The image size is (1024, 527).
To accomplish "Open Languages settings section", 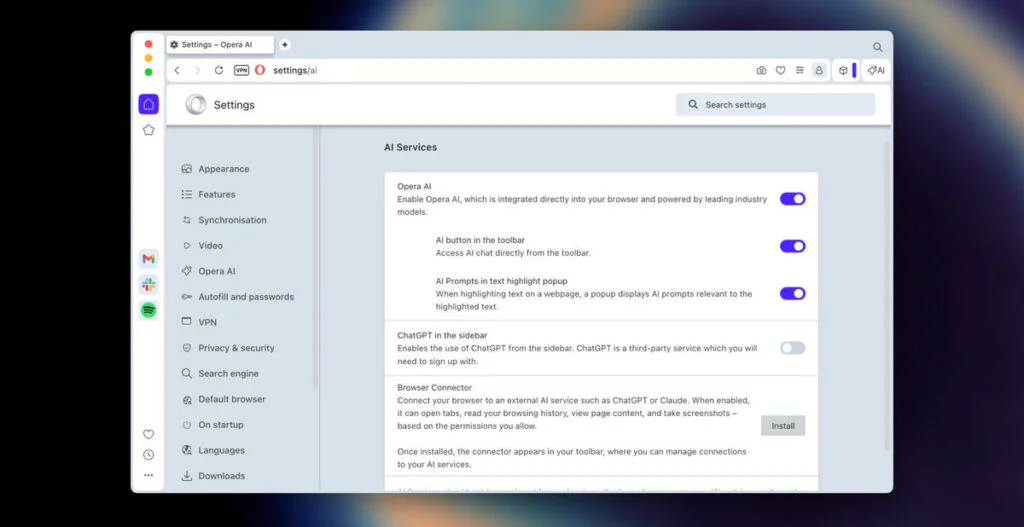I will [213, 450].
